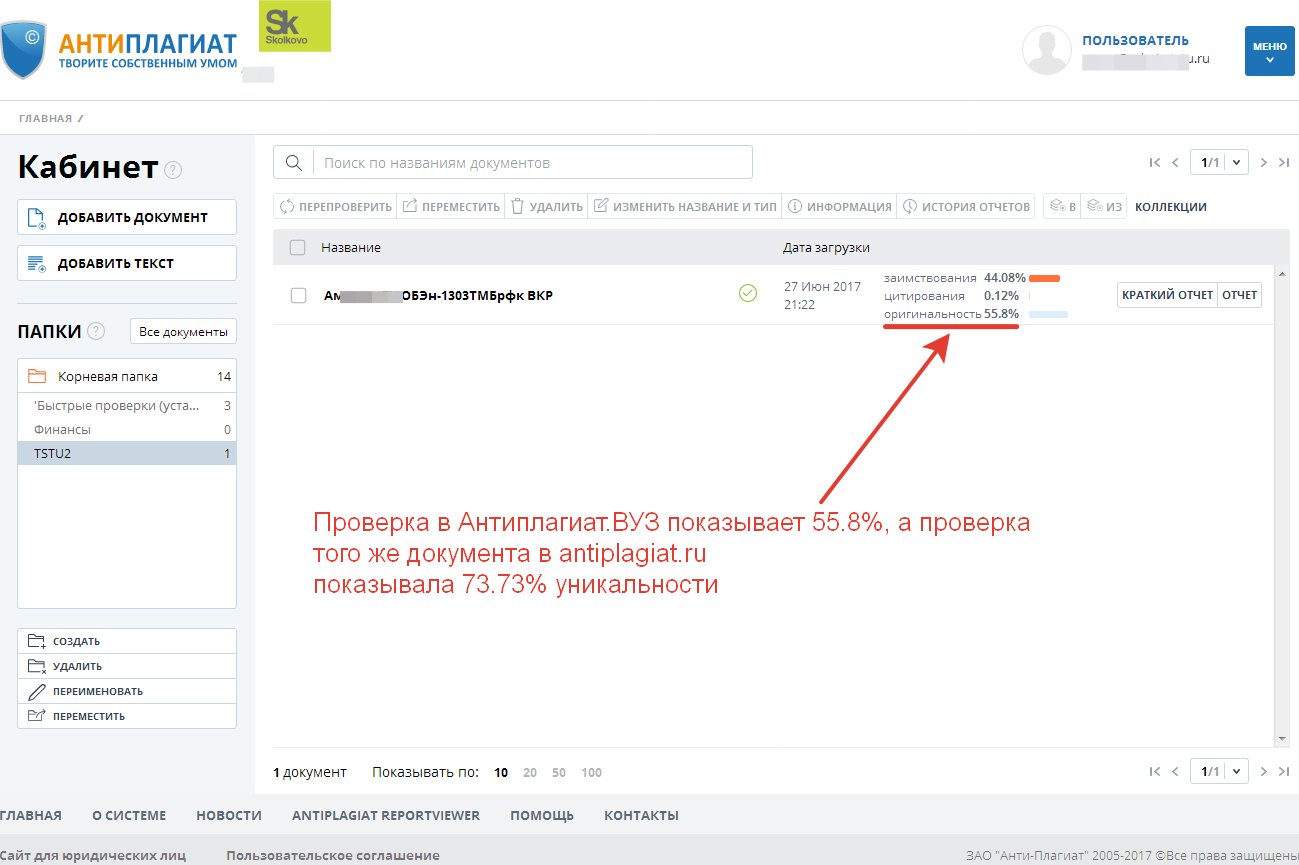Go to first page in bottom pager
Screen dimensions: 1299x865
pos(1155,771)
